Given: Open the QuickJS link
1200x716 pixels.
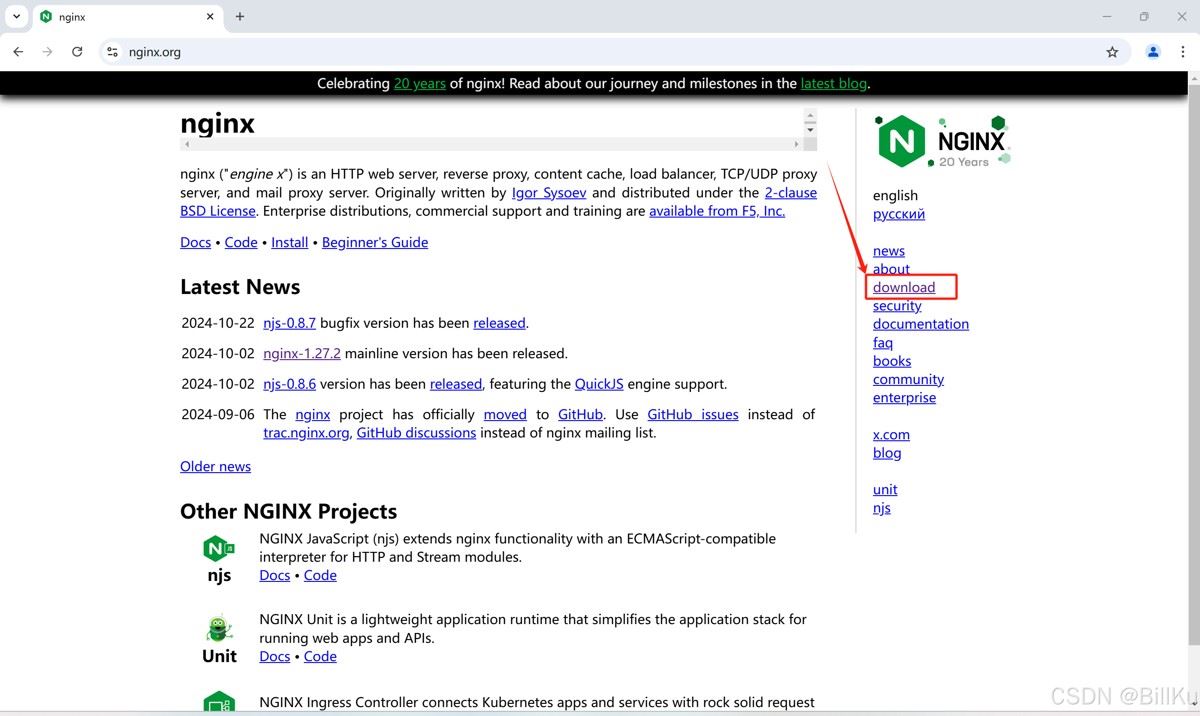Looking at the screenshot, I should point(599,384).
